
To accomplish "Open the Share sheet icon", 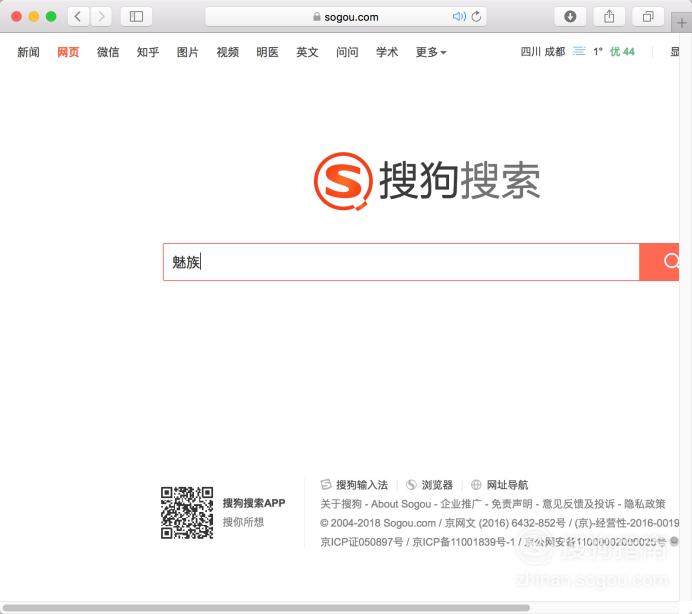I will [609, 17].
